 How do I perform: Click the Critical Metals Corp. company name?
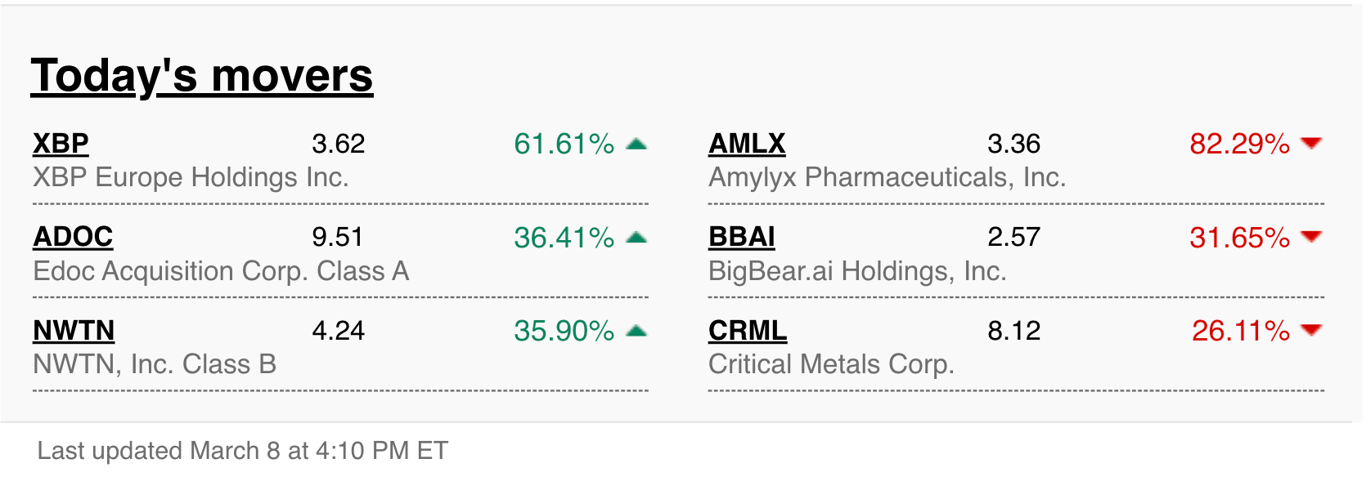[x=831, y=364]
